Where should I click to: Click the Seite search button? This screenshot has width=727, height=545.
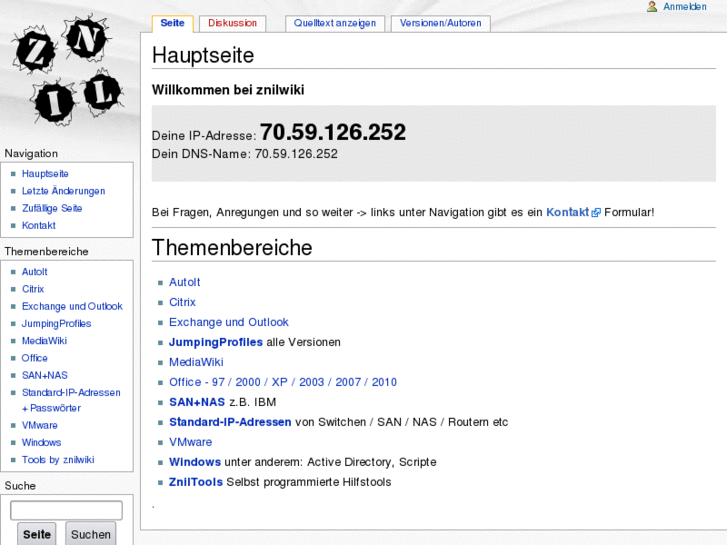37,534
